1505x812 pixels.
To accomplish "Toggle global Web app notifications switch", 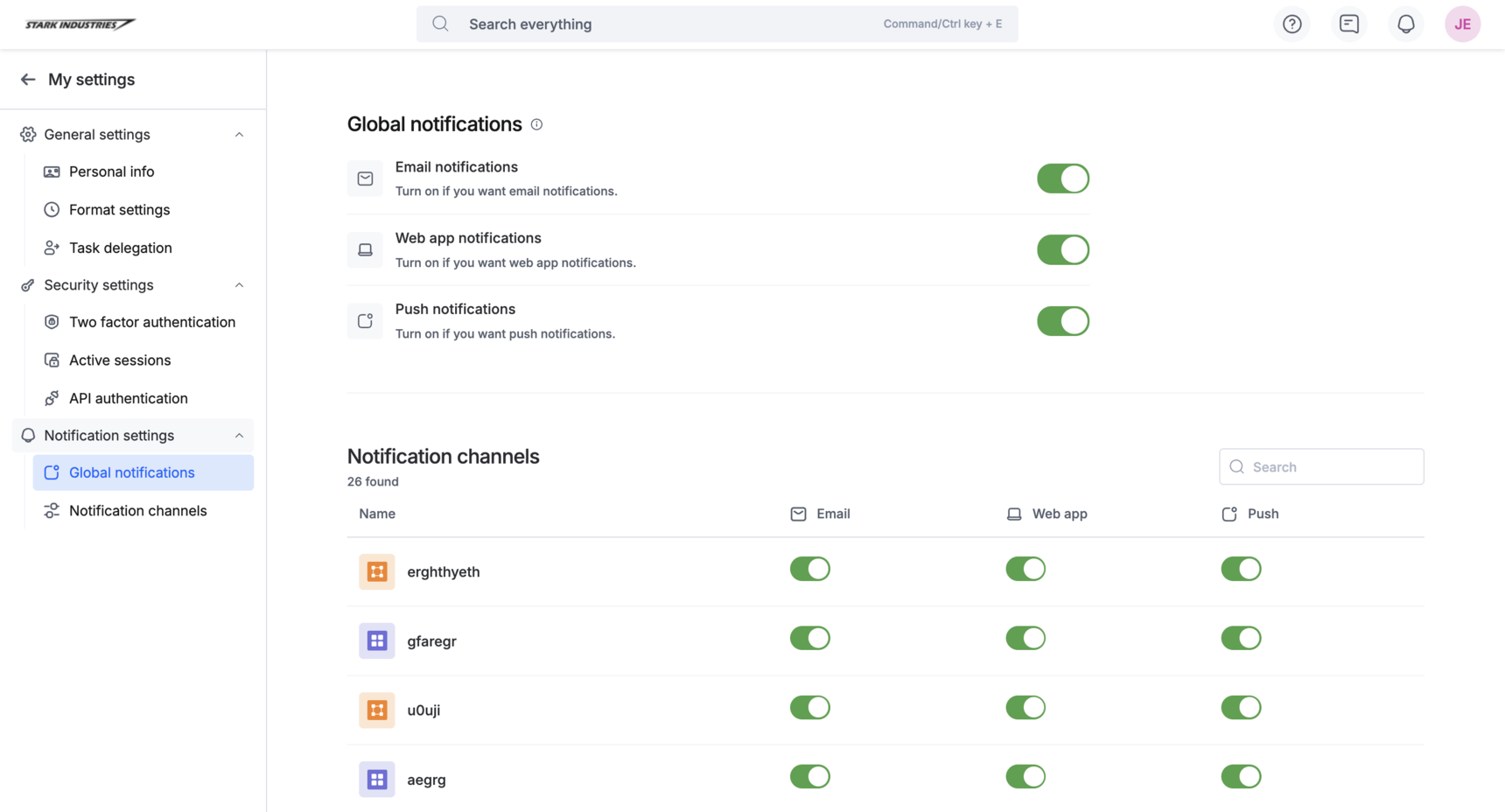I will [x=1063, y=249].
